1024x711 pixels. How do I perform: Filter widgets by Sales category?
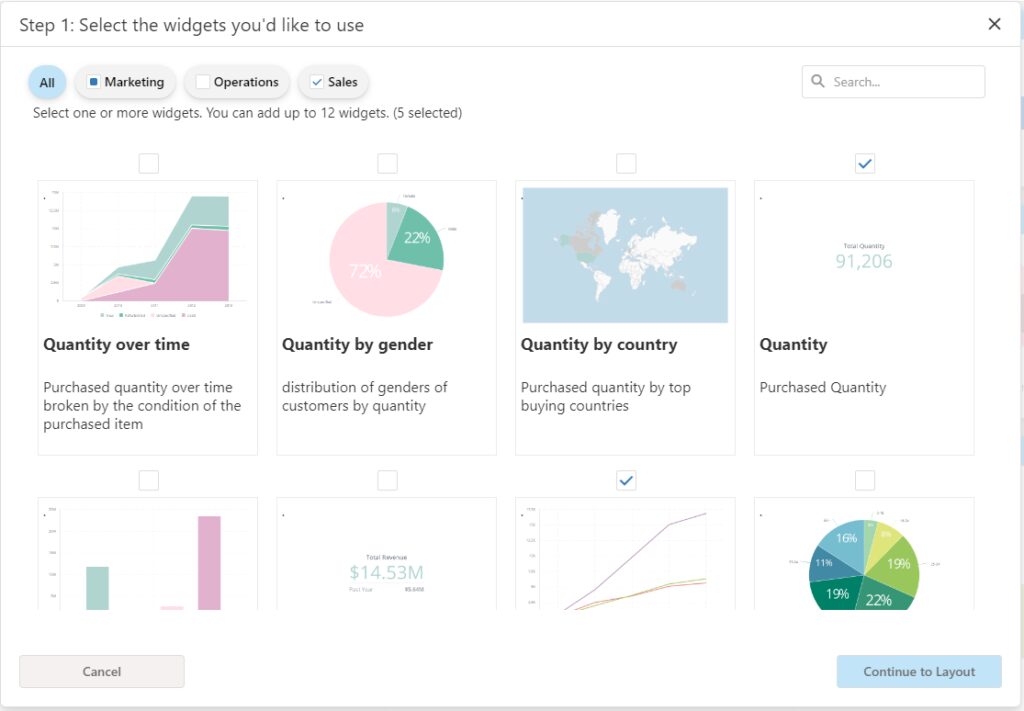point(333,81)
